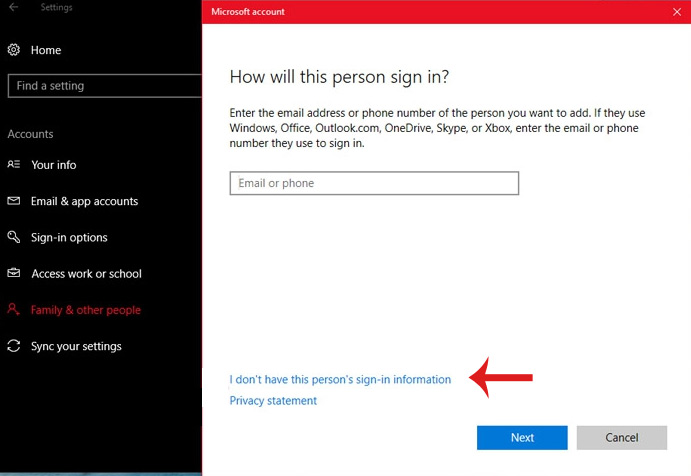Click the Sync your settings icon

[14, 346]
